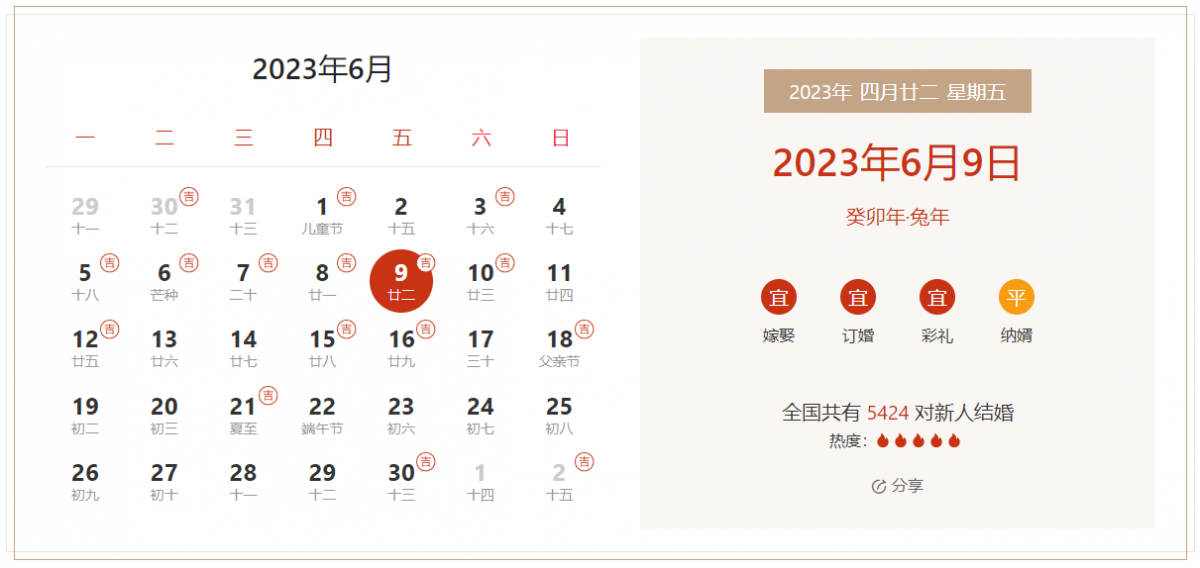Select greyed-out May 29
The width and height of the screenshot is (1200, 568).
tap(85, 215)
